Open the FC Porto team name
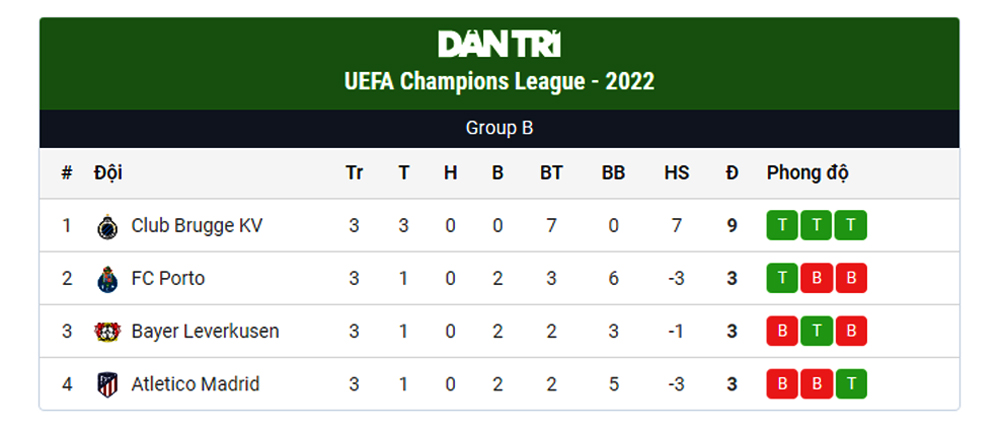This screenshot has width=1000, height=430. coord(168,279)
